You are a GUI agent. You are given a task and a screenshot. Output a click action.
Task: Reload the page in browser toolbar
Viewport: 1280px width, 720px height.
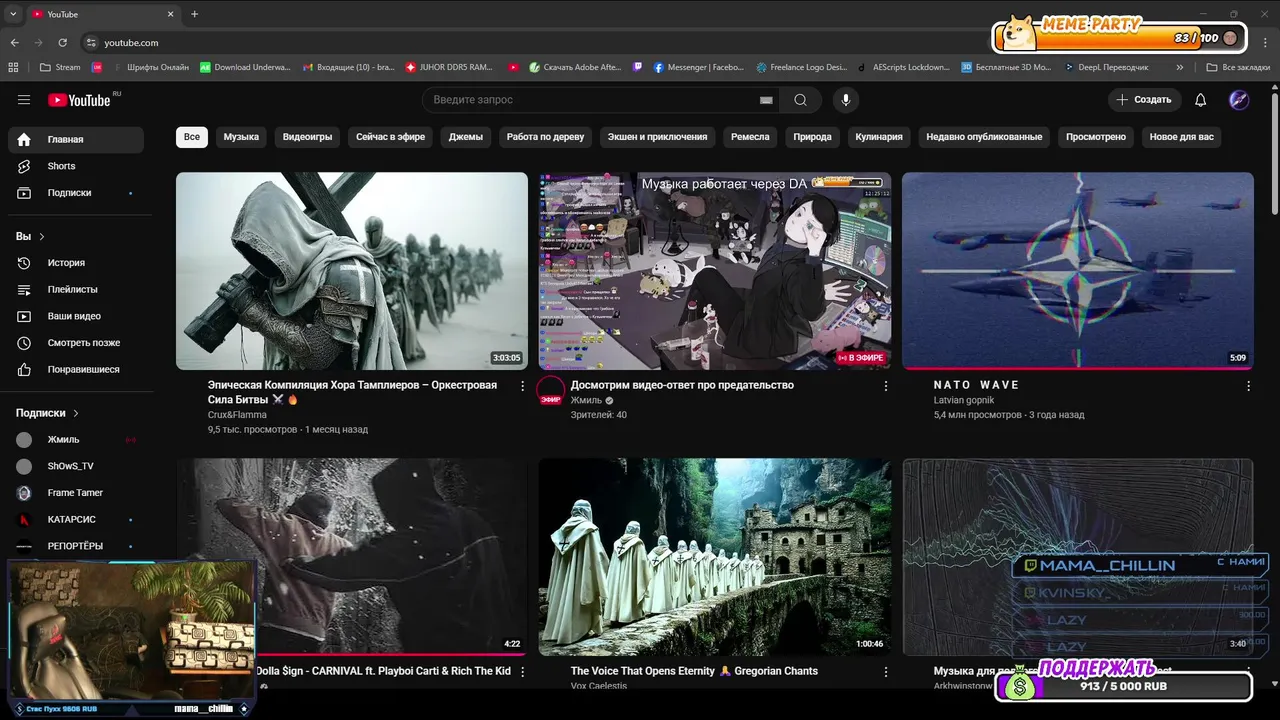pyautogui.click(x=62, y=43)
